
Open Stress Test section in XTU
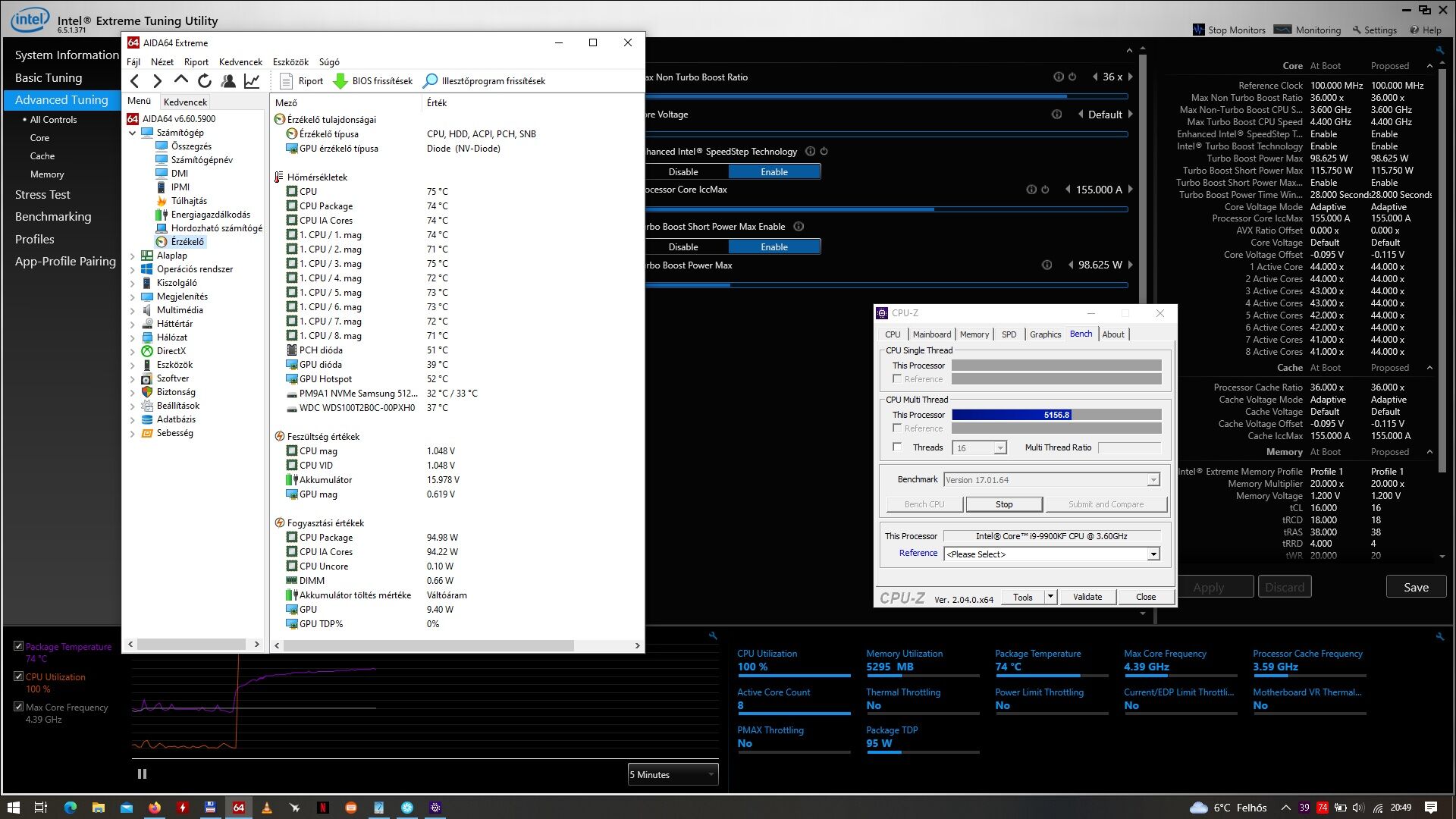click(42, 195)
